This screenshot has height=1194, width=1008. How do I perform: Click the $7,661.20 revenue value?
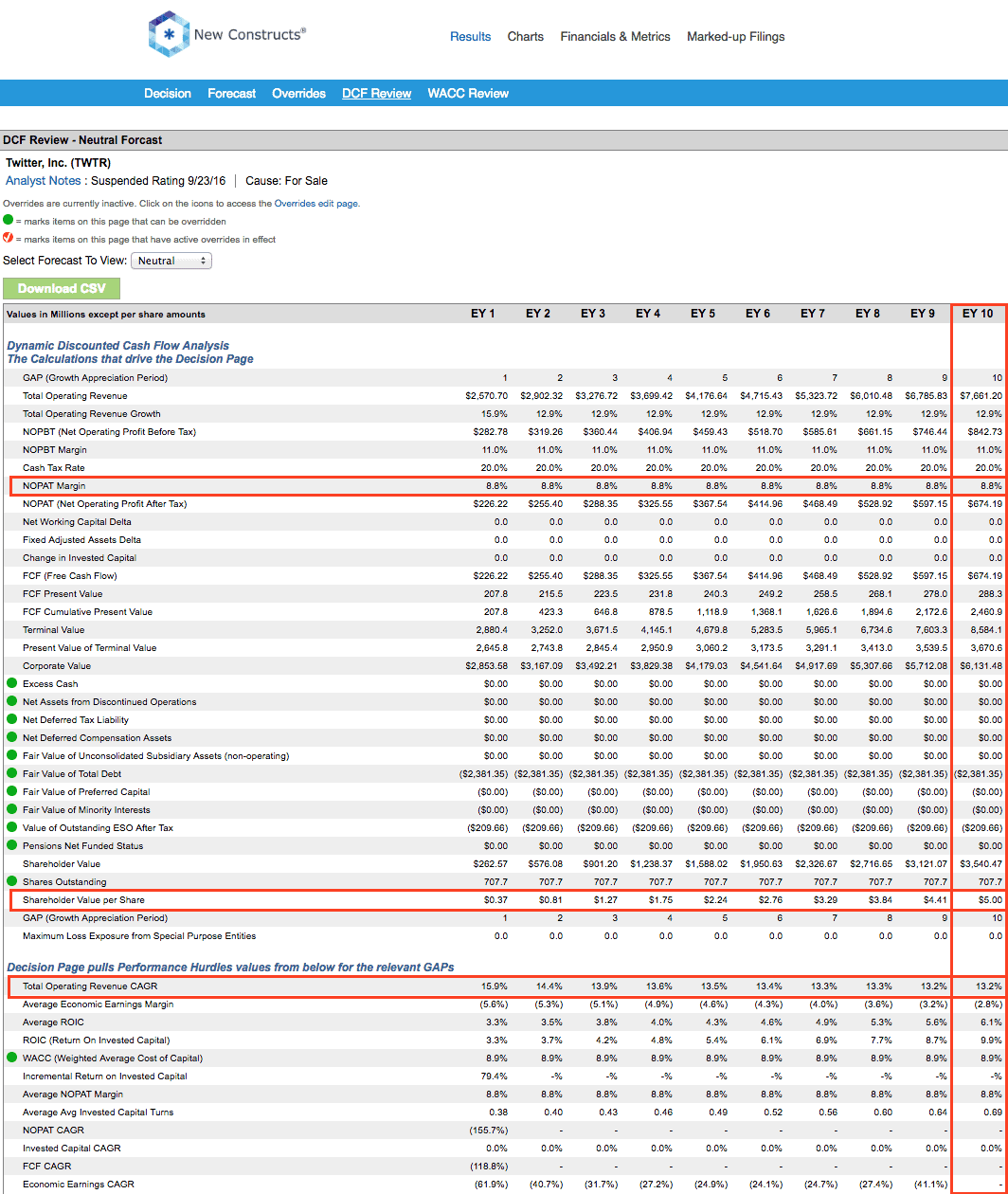point(981,395)
